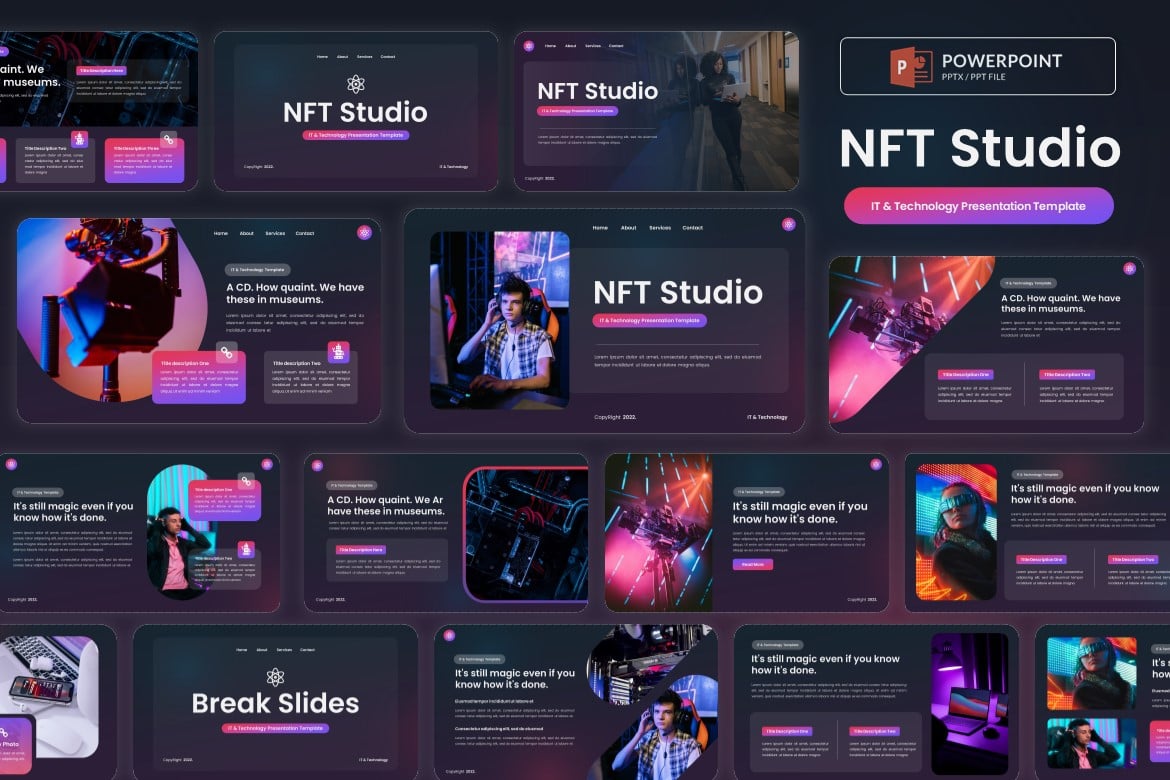Toggle the Title Description One pink pill label
Viewport: 1170px width, 780px height.
click(966, 374)
